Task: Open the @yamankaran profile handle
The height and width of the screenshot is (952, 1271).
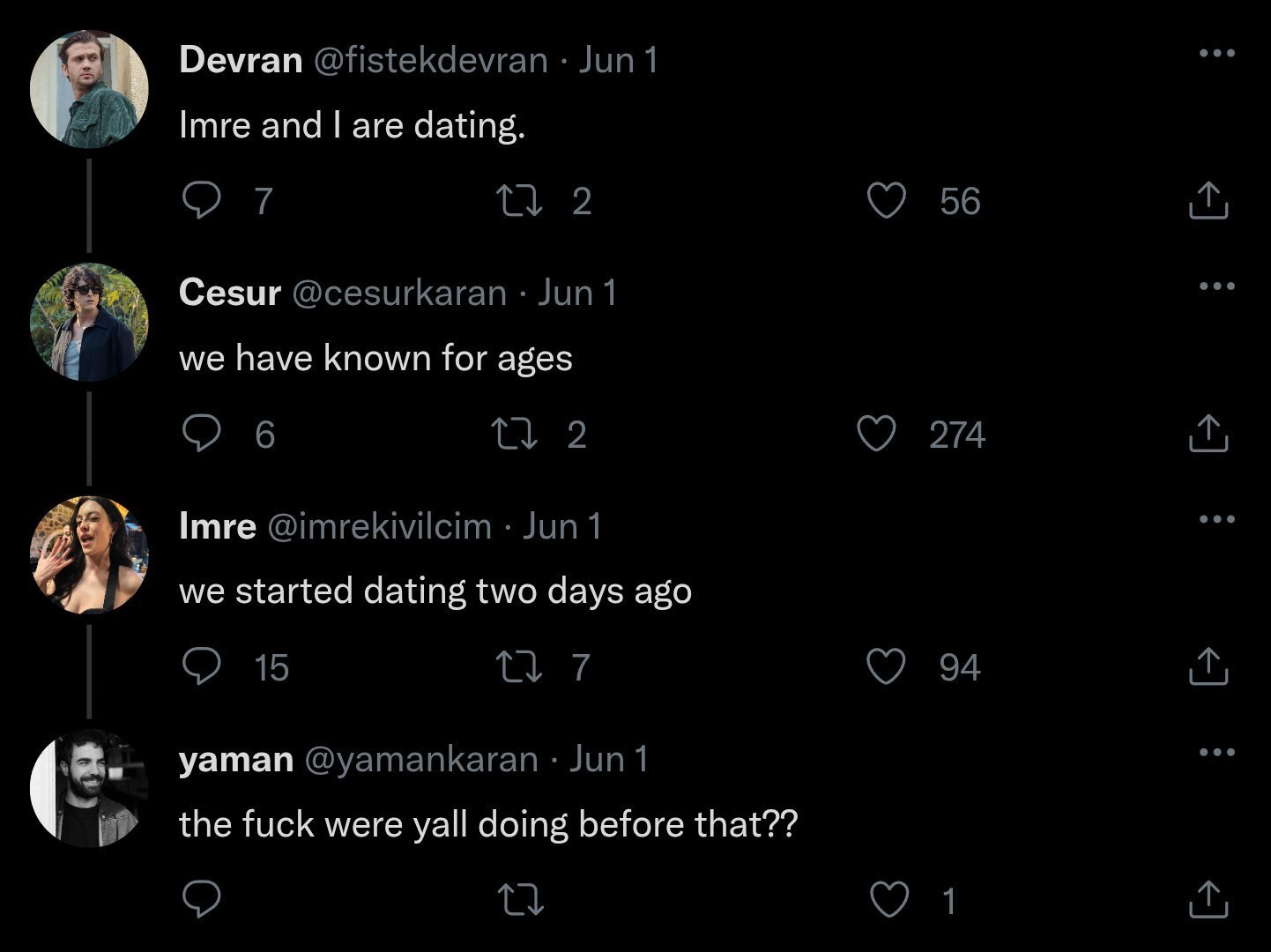Action: pos(420,759)
